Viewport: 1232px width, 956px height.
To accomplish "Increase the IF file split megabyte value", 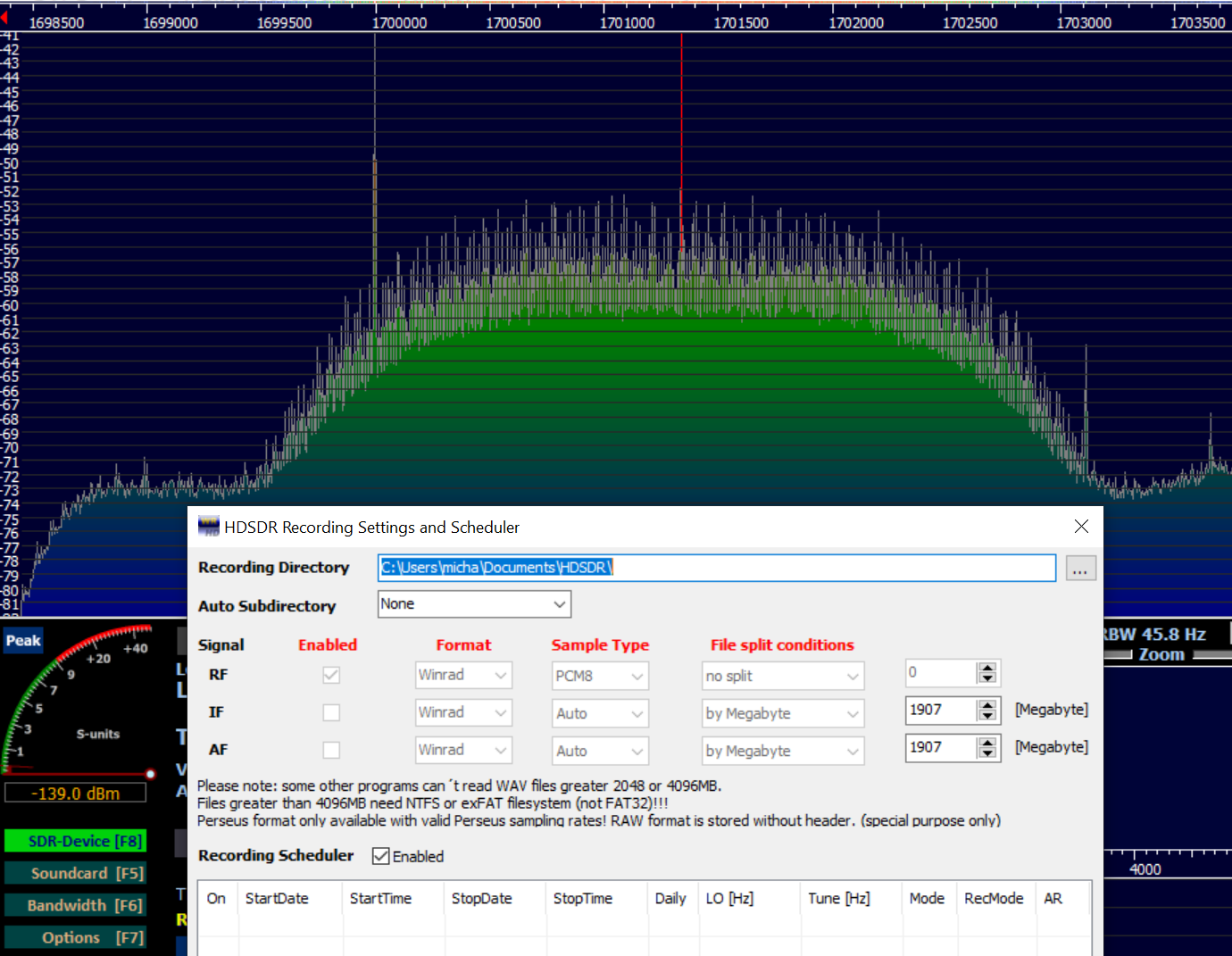I will 986,705.
